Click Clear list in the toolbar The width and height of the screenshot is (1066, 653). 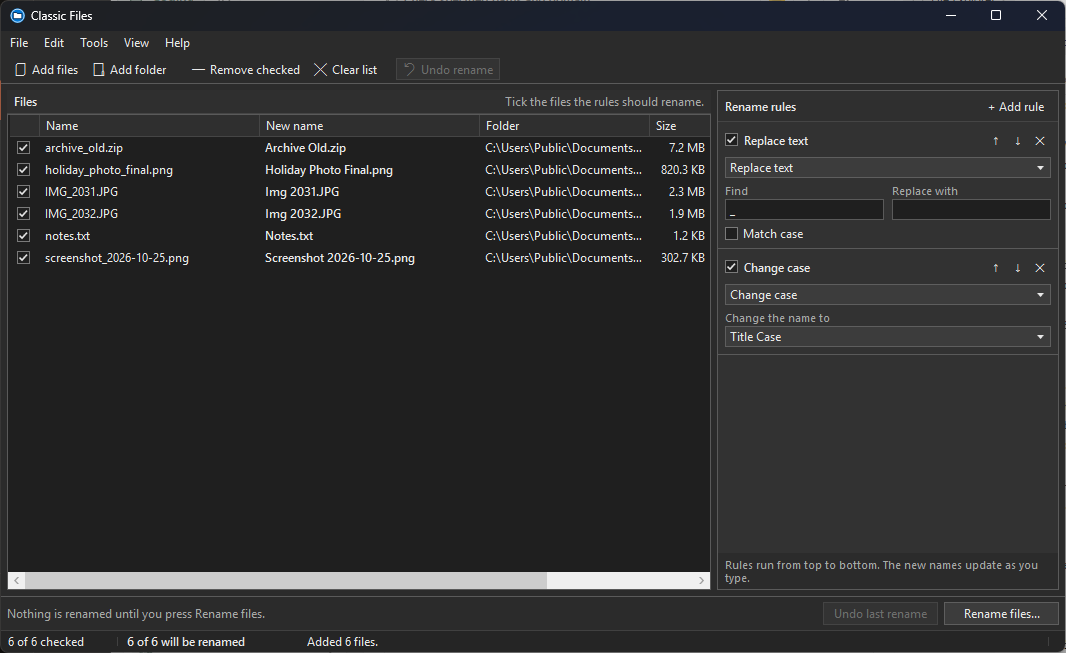pos(345,69)
